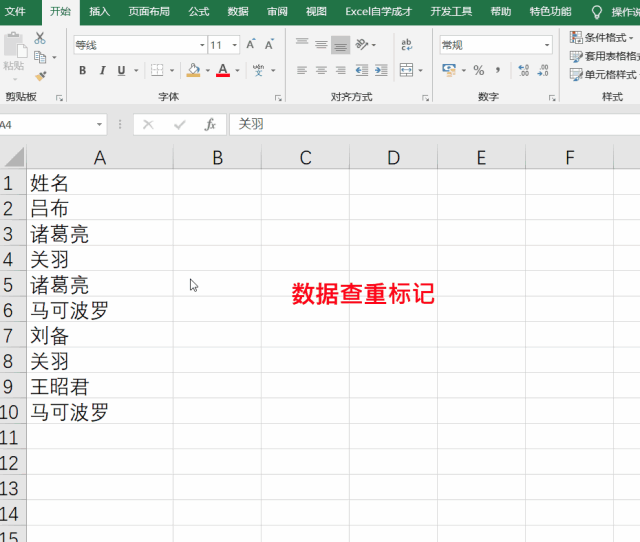Select the Format Painter brush

[40, 76]
